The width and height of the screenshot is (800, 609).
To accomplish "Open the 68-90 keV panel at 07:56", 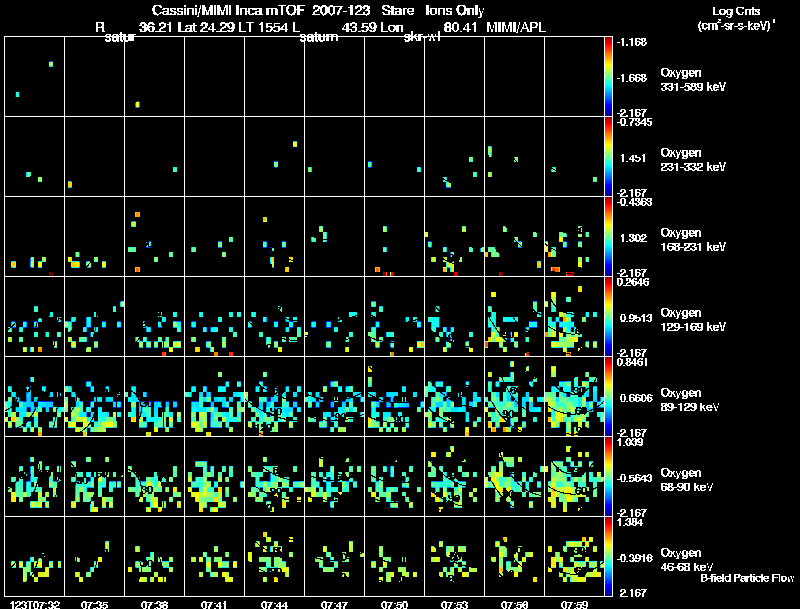I will [514, 476].
